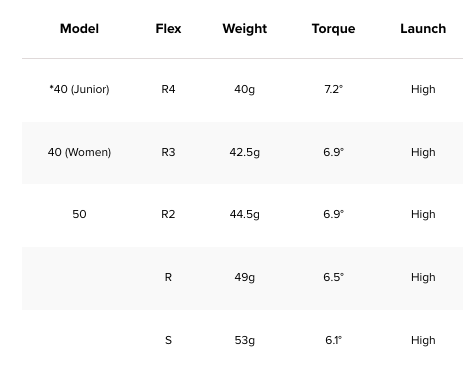Click the Flex column header
Screen dimensions: 463x374
click(x=168, y=29)
